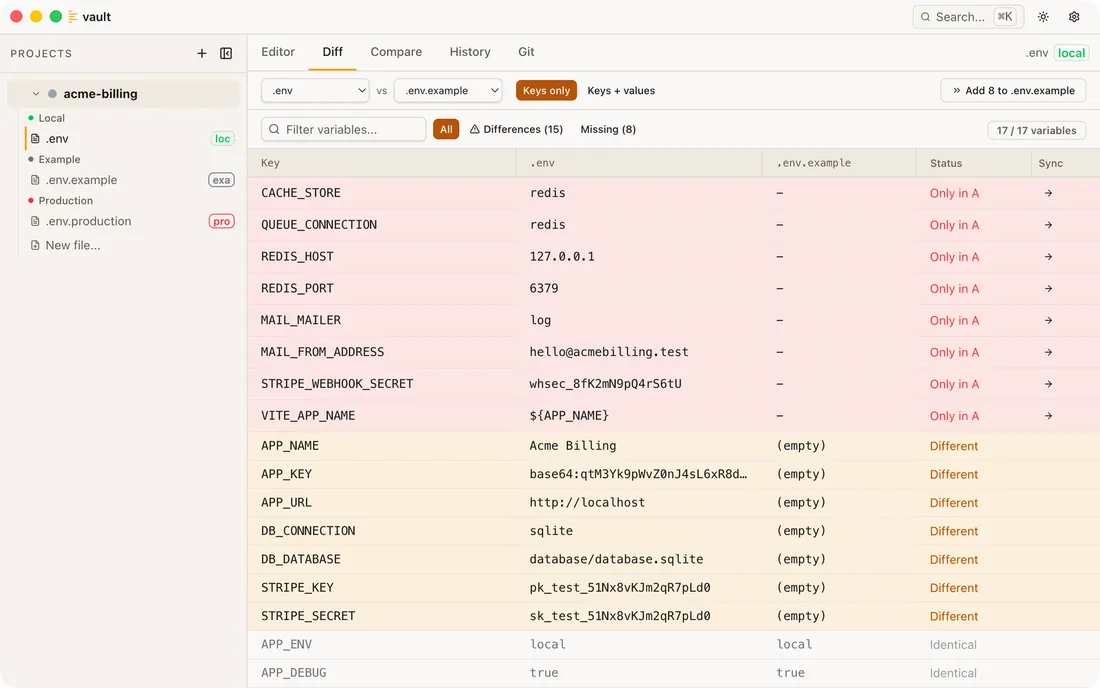The height and width of the screenshot is (688, 1100).
Task: Click sync arrow for MAIL_FROM_ADDRESS row
Action: pos(1048,352)
